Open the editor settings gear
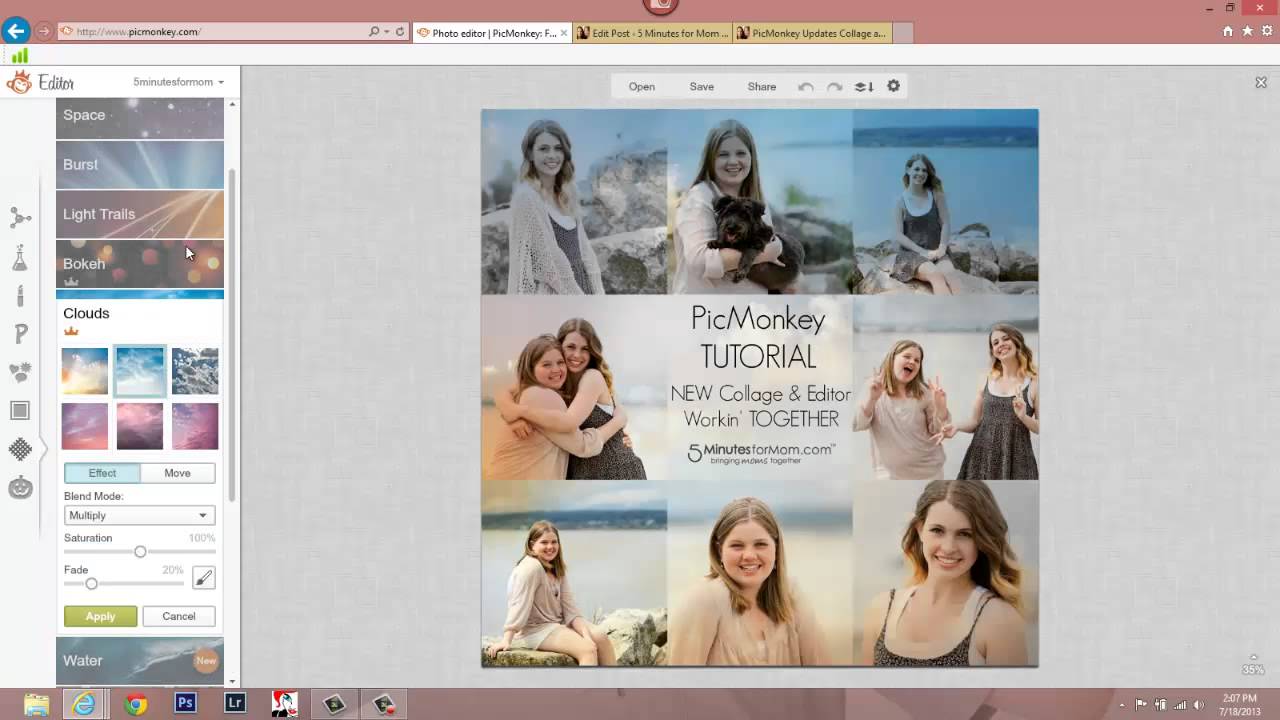This screenshot has height=720, width=1280. pyautogui.click(x=894, y=86)
